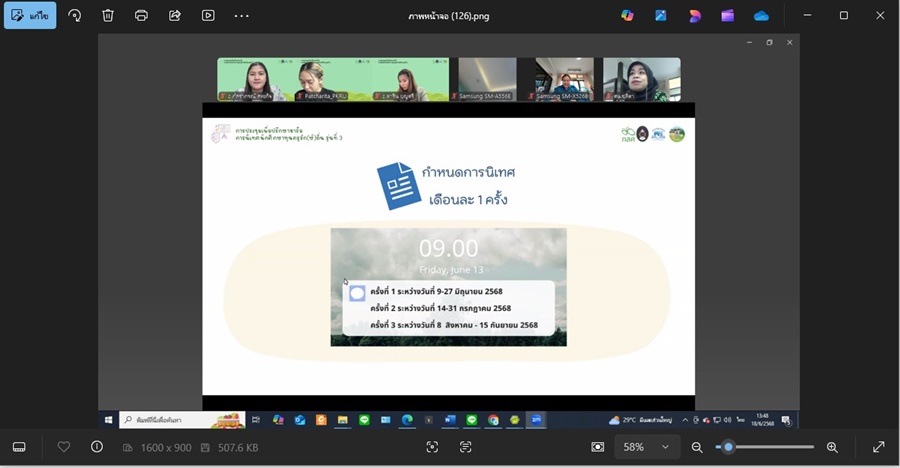Open Zoom in the pictured taskbar

pos(536,420)
